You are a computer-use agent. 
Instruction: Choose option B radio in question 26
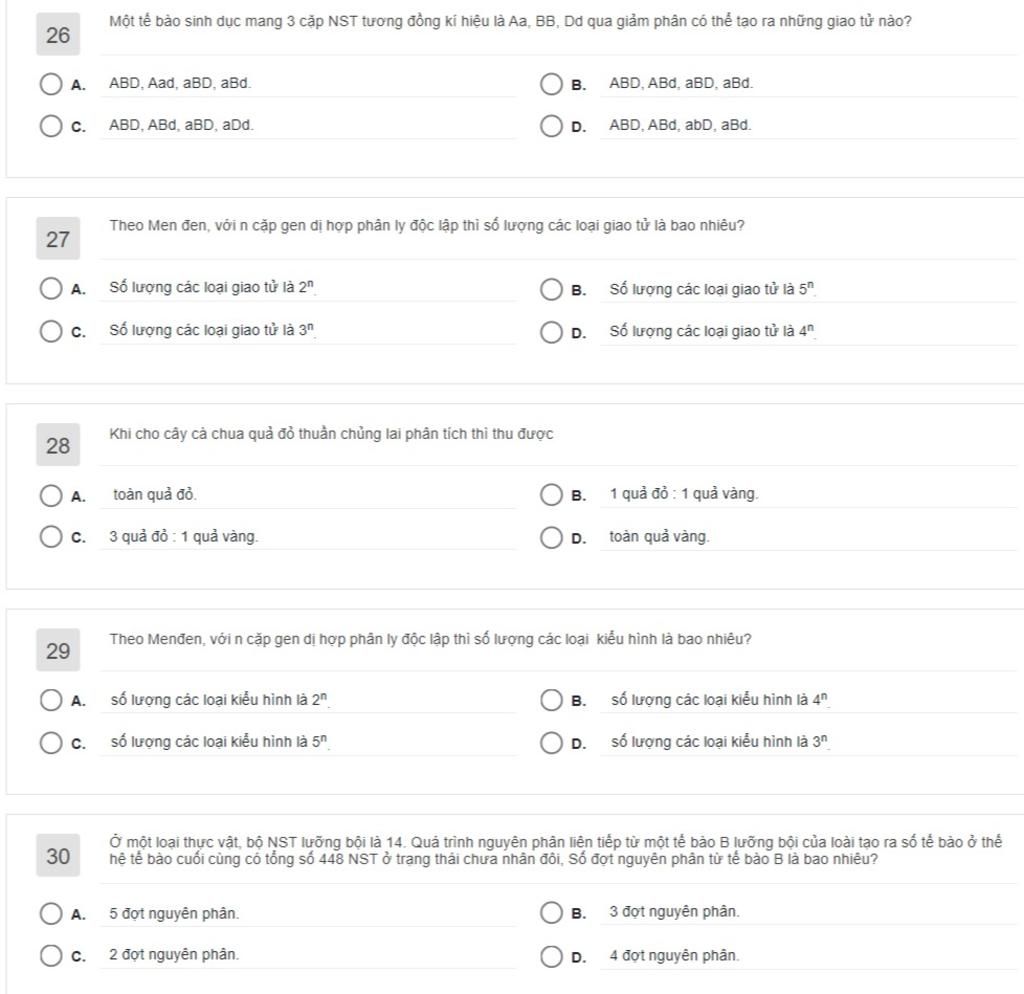551,84
